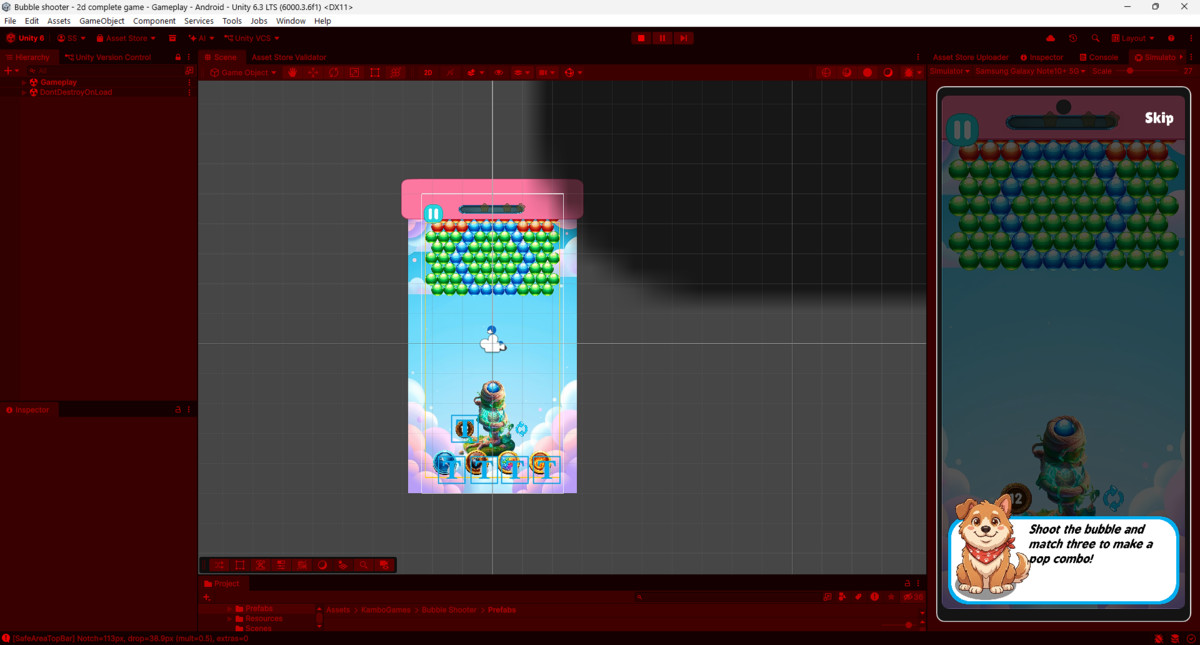Click the magnifier icon in Scene overlay toolbar
Screen dimensions: 1200x645
[363, 565]
